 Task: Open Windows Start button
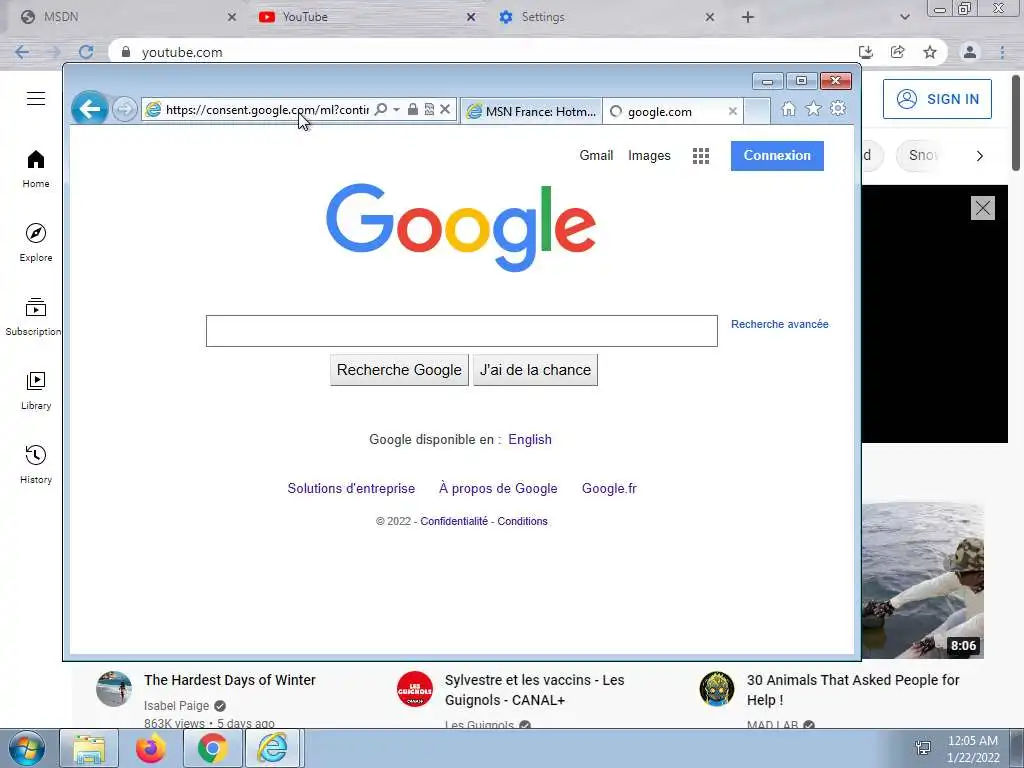(27, 748)
